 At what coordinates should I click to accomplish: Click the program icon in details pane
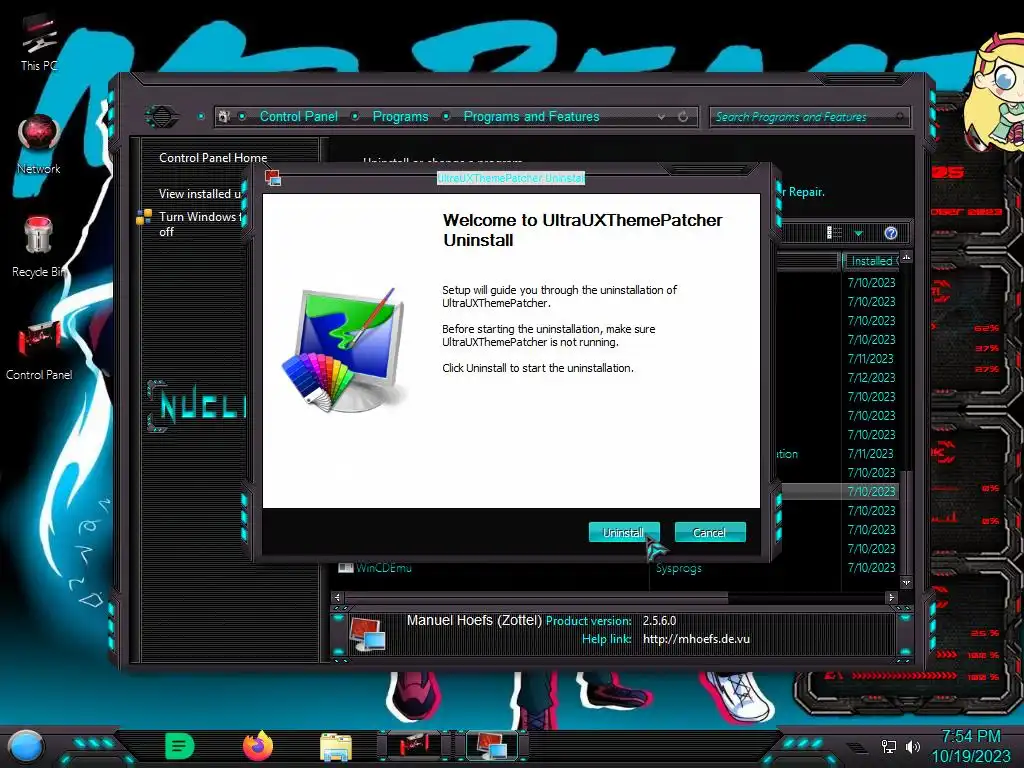(367, 633)
